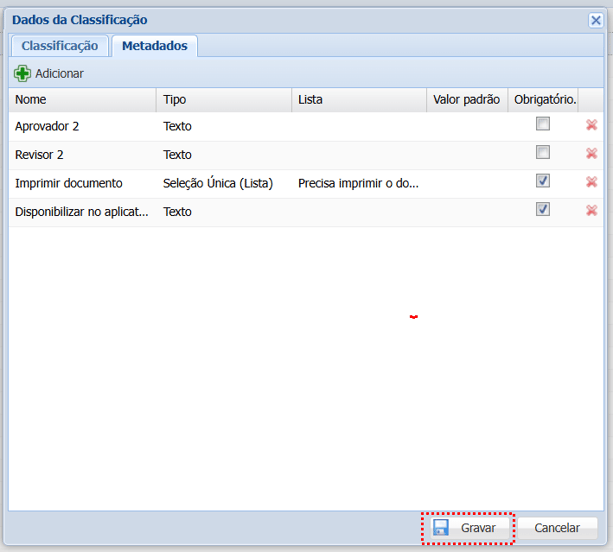The height and width of the screenshot is (552, 613).
Task: Delete the Aprovador 2 row
Action: 591,125
